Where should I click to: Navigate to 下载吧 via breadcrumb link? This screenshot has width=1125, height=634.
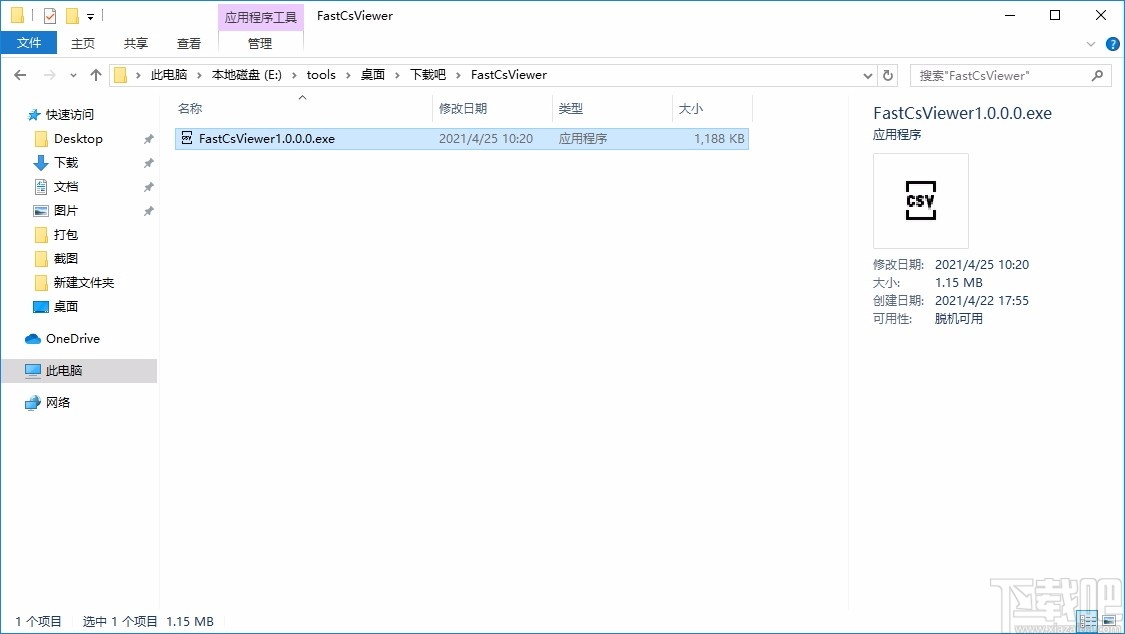tap(428, 74)
